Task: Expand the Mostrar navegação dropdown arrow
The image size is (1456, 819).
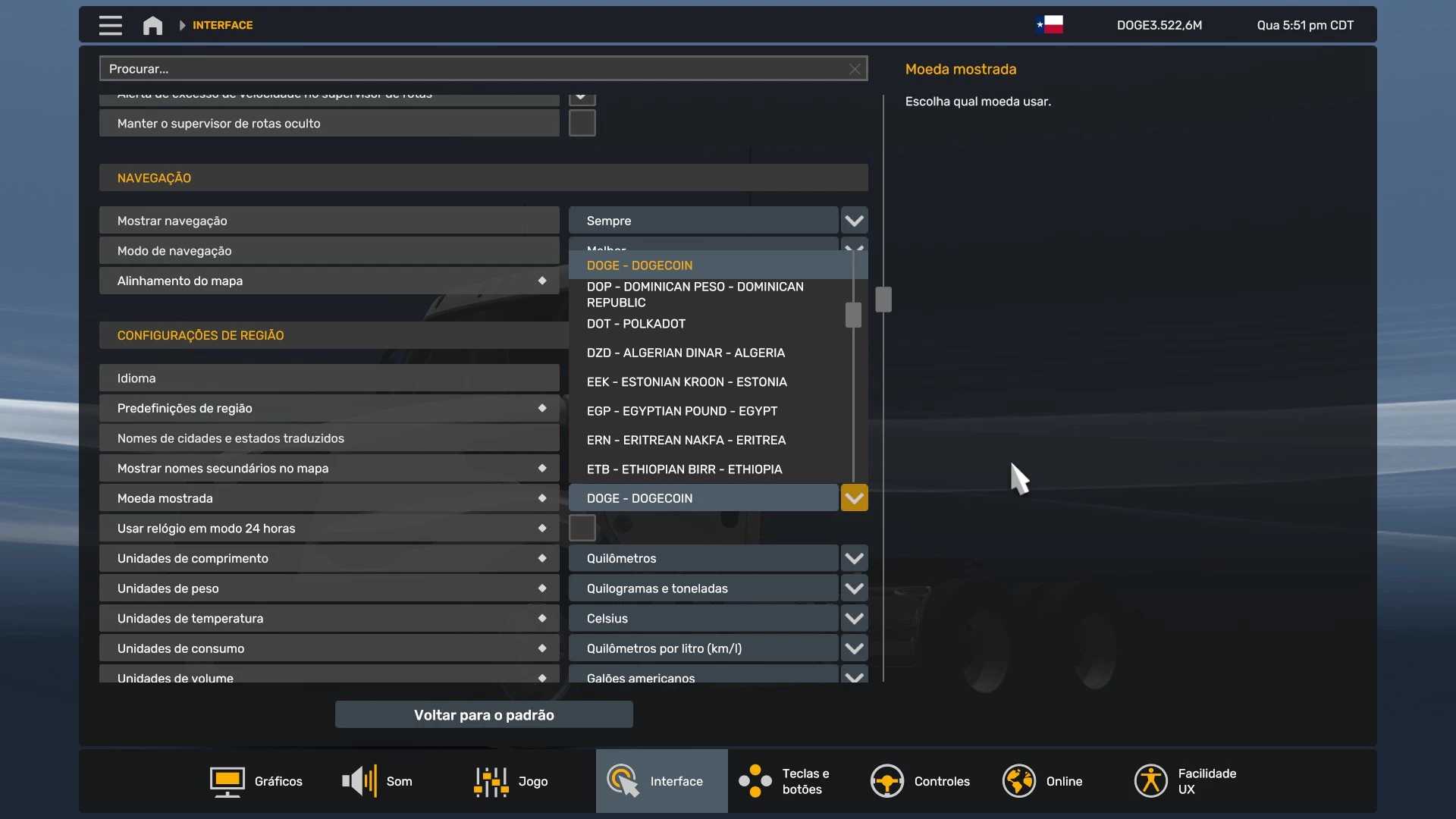Action: pos(854,221)
